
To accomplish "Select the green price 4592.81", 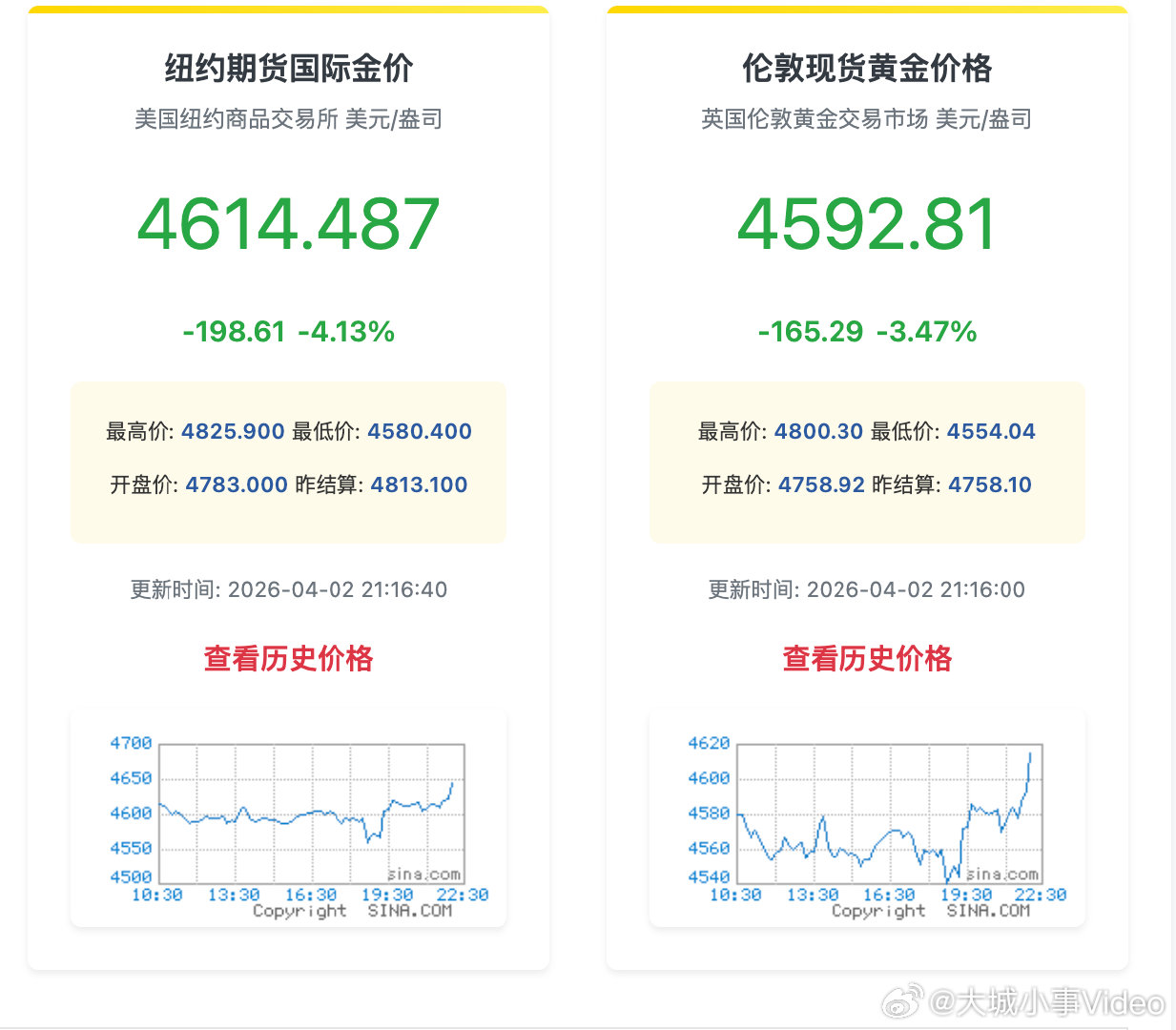I will pyautogui.click(x=866, y=224).
